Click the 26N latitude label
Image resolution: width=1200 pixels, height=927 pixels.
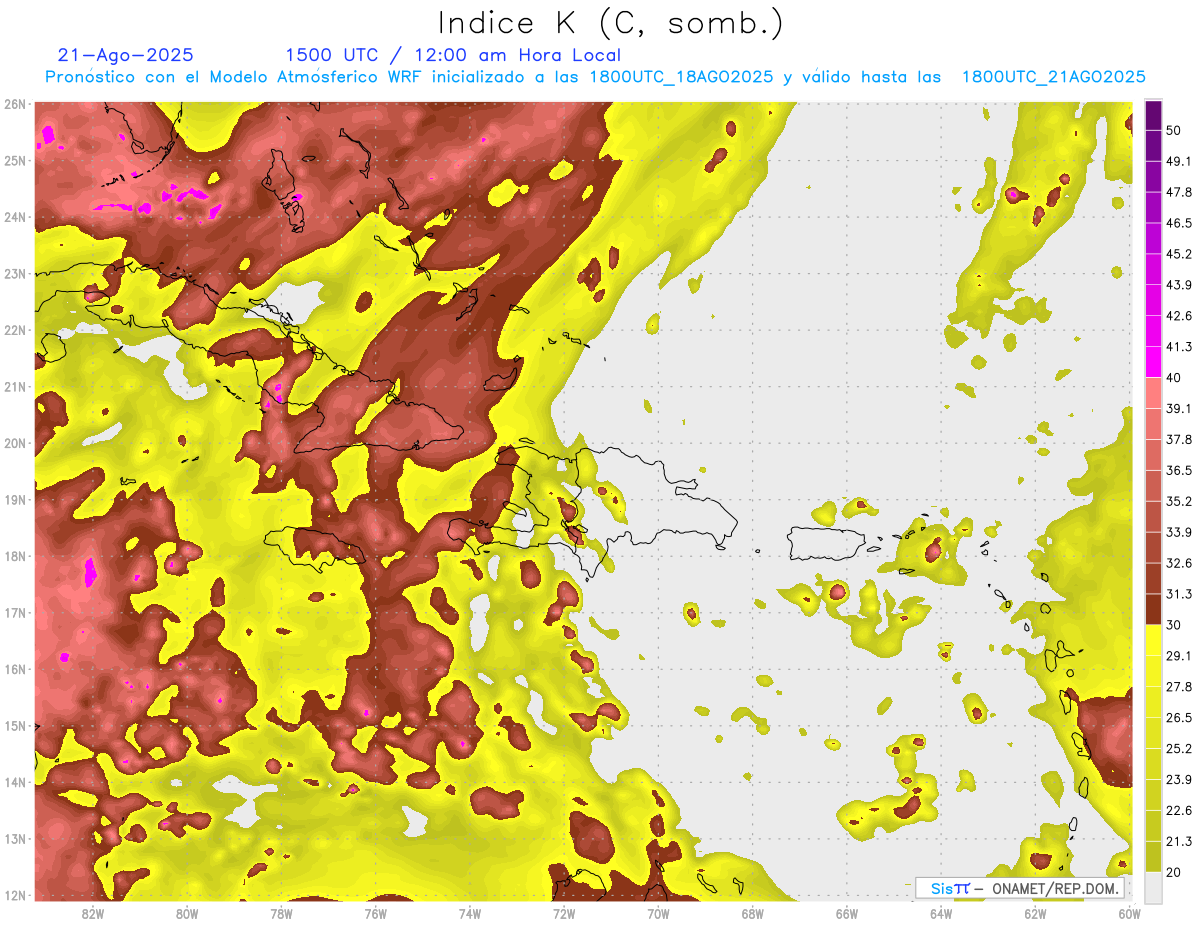(x=15, y=104)
